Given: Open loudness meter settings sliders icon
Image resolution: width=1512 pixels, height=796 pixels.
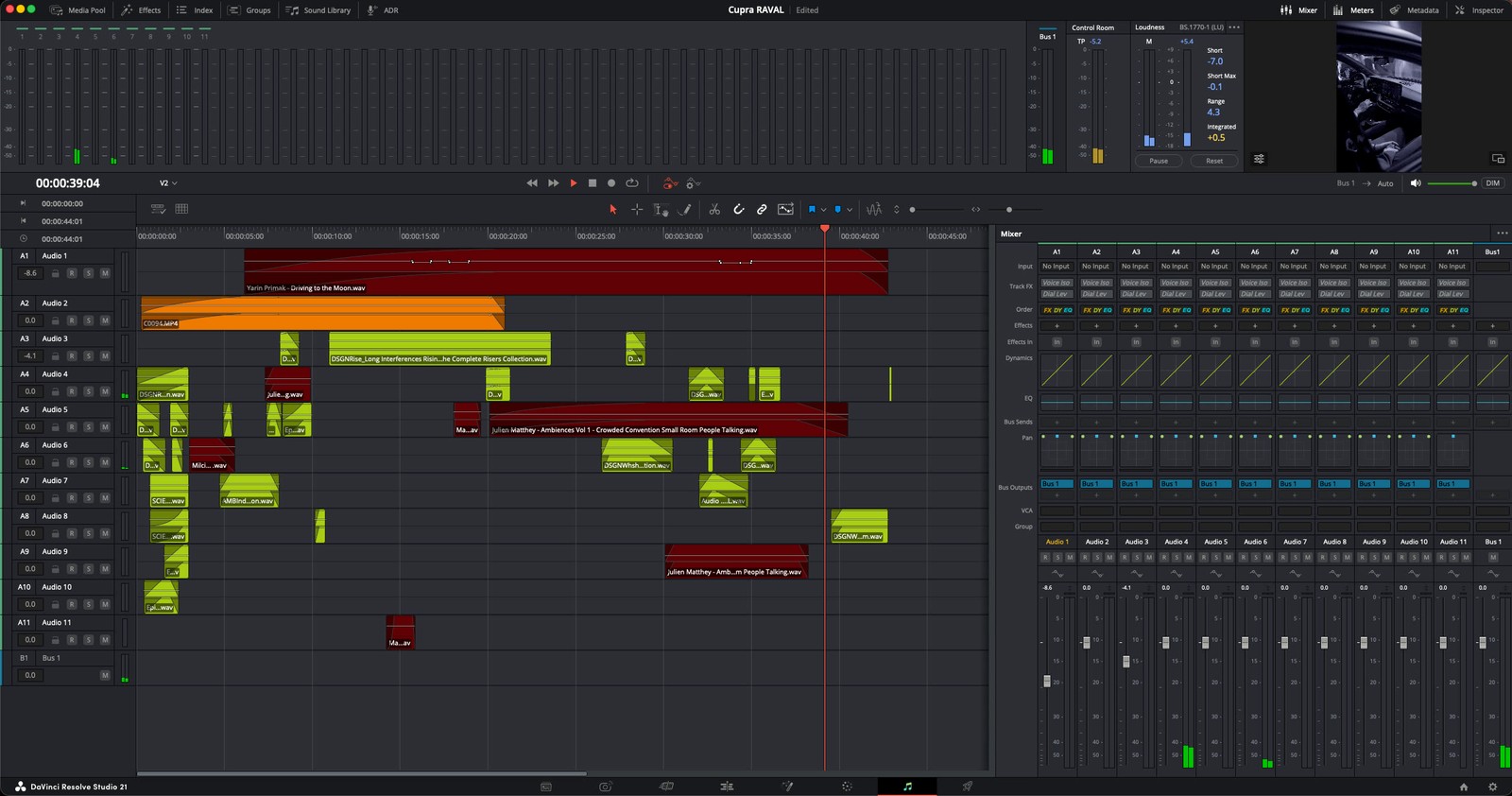Looking at the screenshot, I should pyautogui.click(x=1259, y=159).
